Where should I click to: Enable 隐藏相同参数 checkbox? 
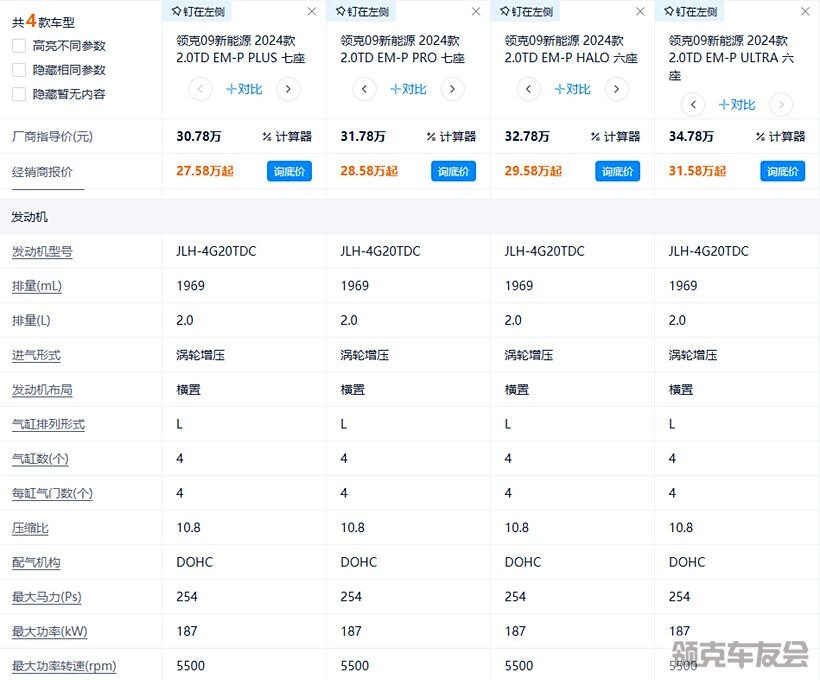19,70
